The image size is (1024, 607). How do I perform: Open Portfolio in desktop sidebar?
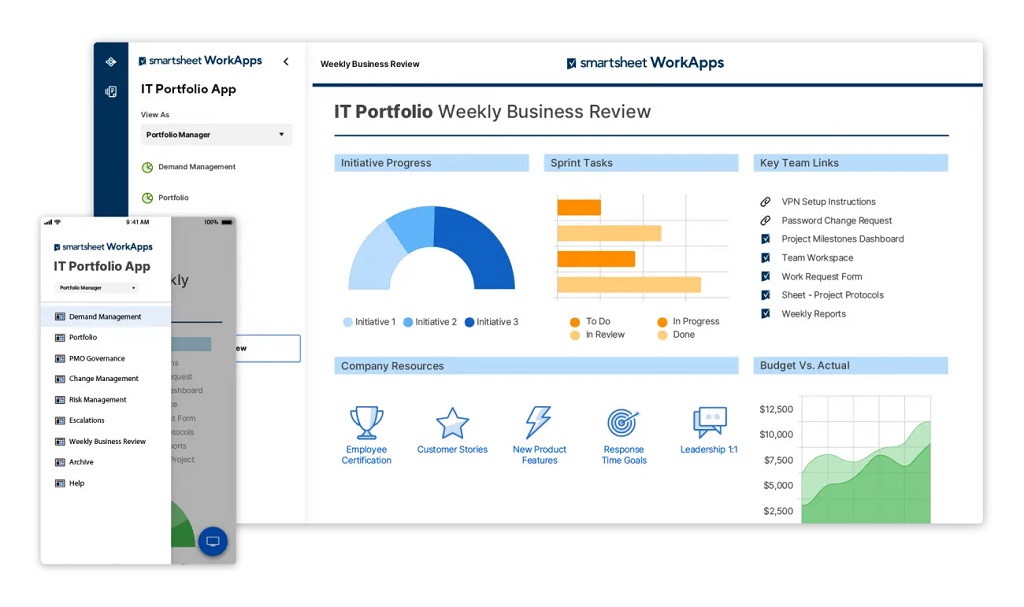point(173,197)
